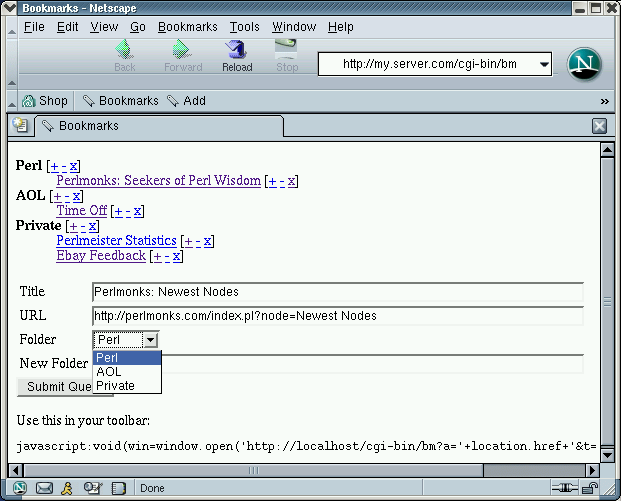This screenshot has height=501, width=621.
Task: Click the URL text field in the form
Action: click(x=338, y=316)
